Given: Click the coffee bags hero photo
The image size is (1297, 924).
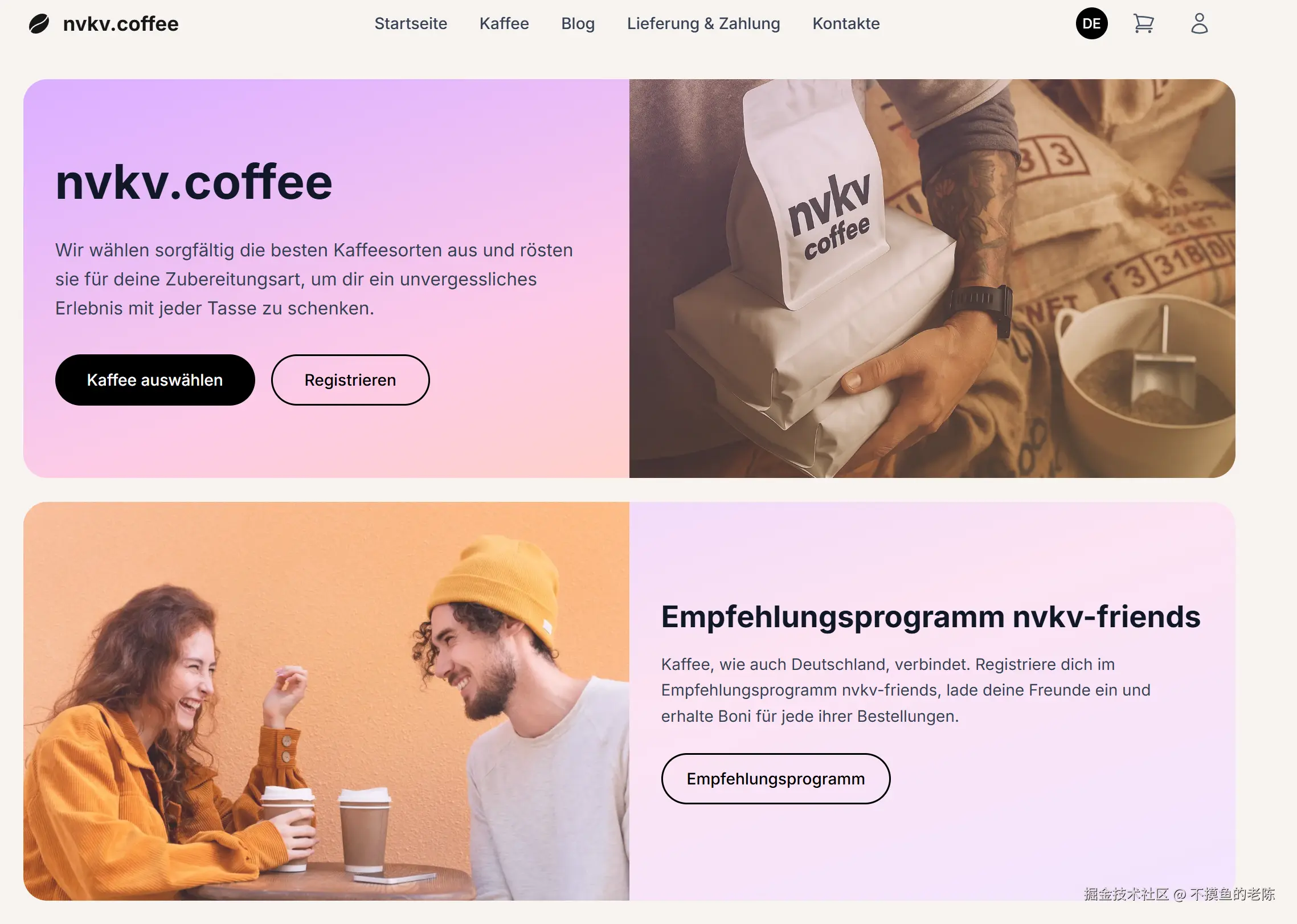Looking at the screenshot, I should pyautogui.click(x=932, y=279).
